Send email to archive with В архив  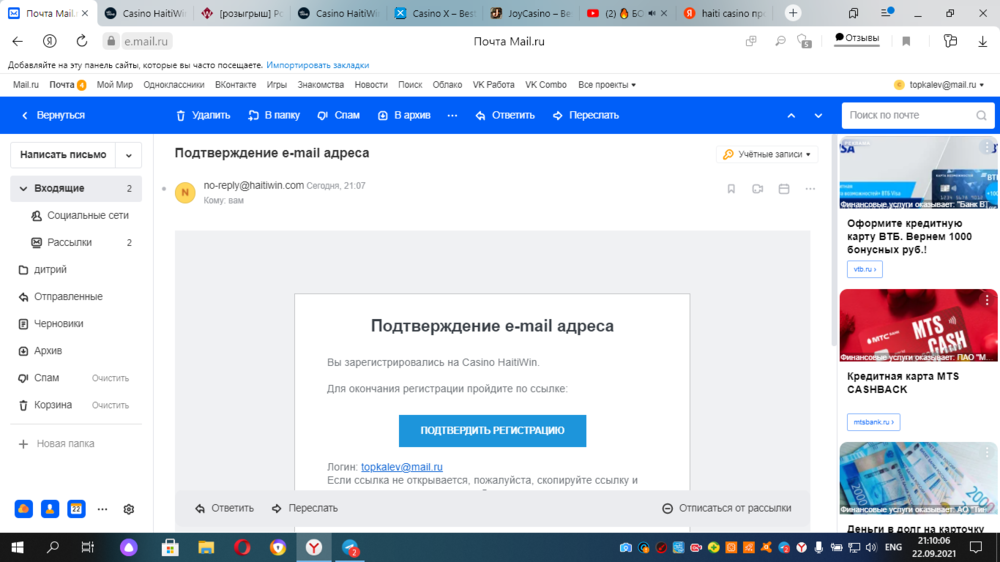click(404, 115)
